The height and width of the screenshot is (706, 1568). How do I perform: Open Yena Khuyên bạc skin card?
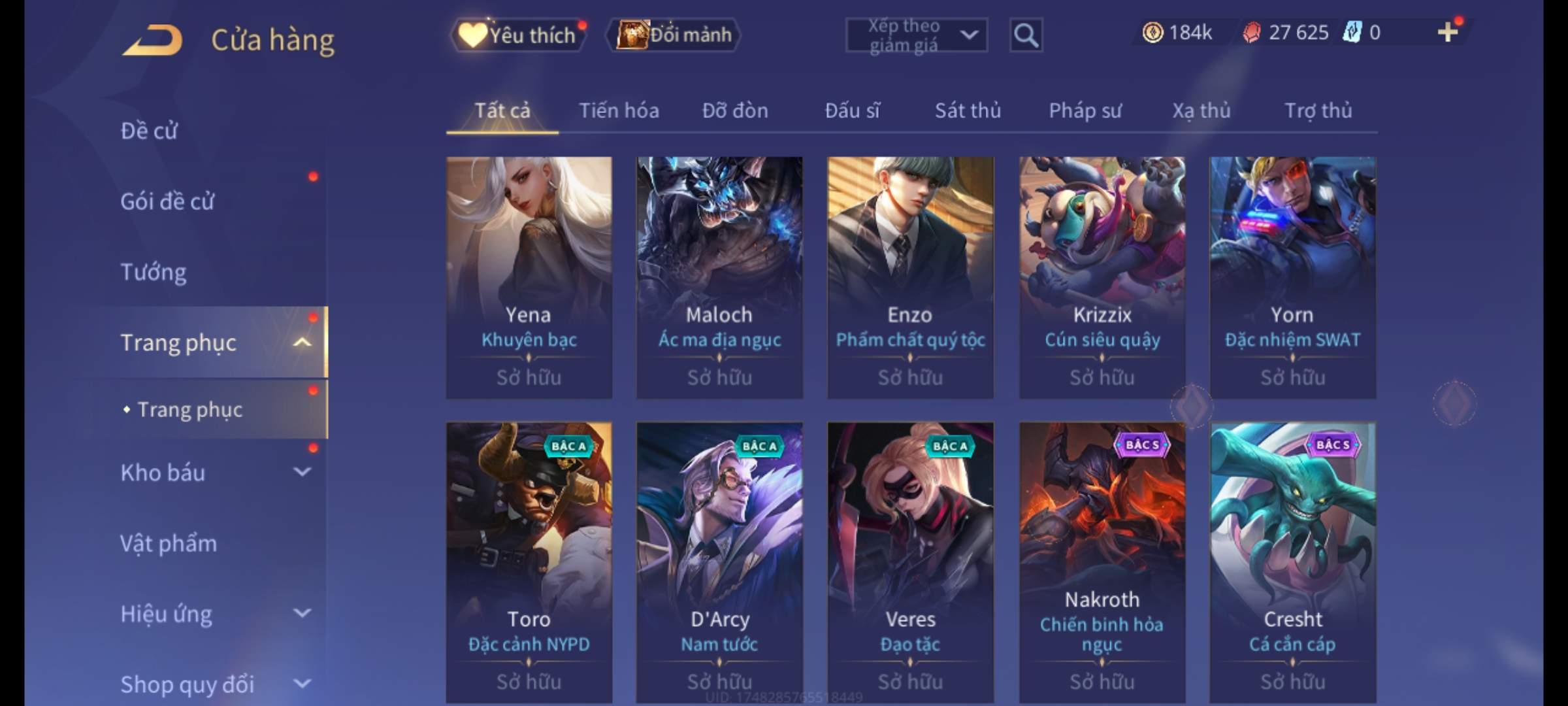(x=529, y=277)
